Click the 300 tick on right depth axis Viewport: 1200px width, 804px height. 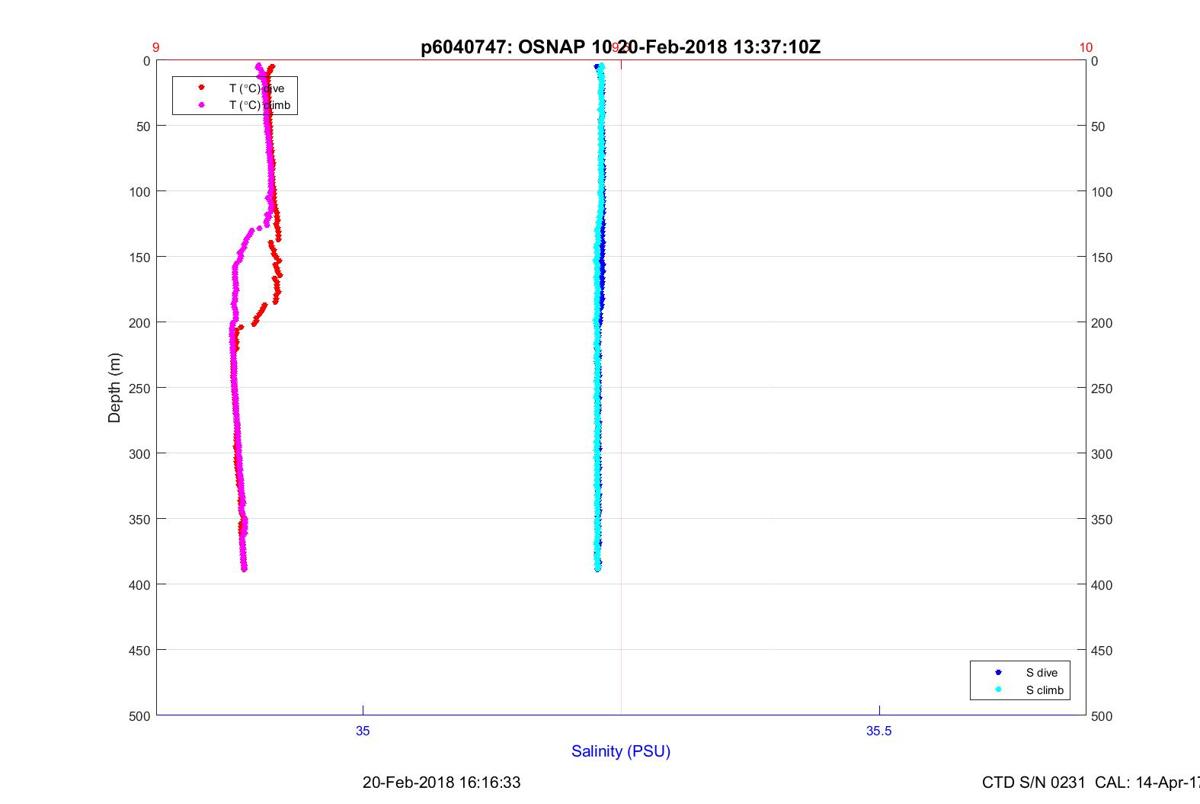[1102, 454]
